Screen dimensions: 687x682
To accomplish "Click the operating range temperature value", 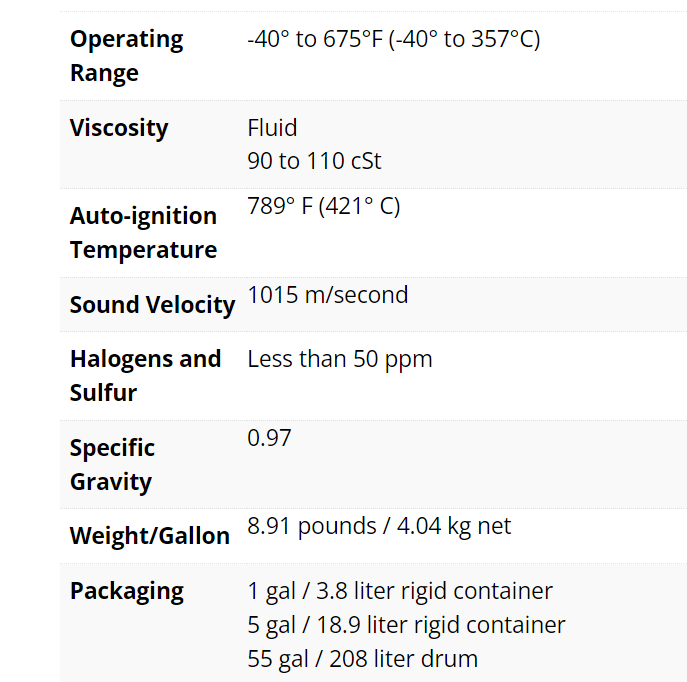I will [393, 40].
